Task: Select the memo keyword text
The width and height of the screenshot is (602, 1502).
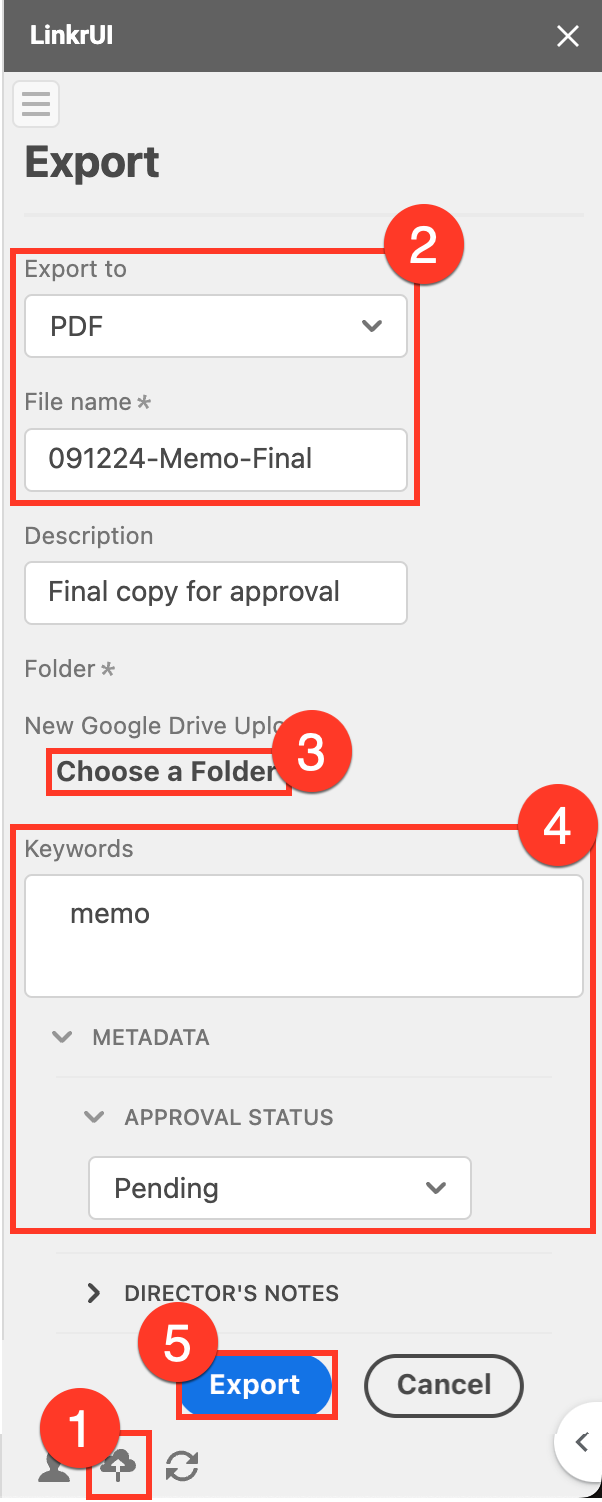Action: (110, 913)
